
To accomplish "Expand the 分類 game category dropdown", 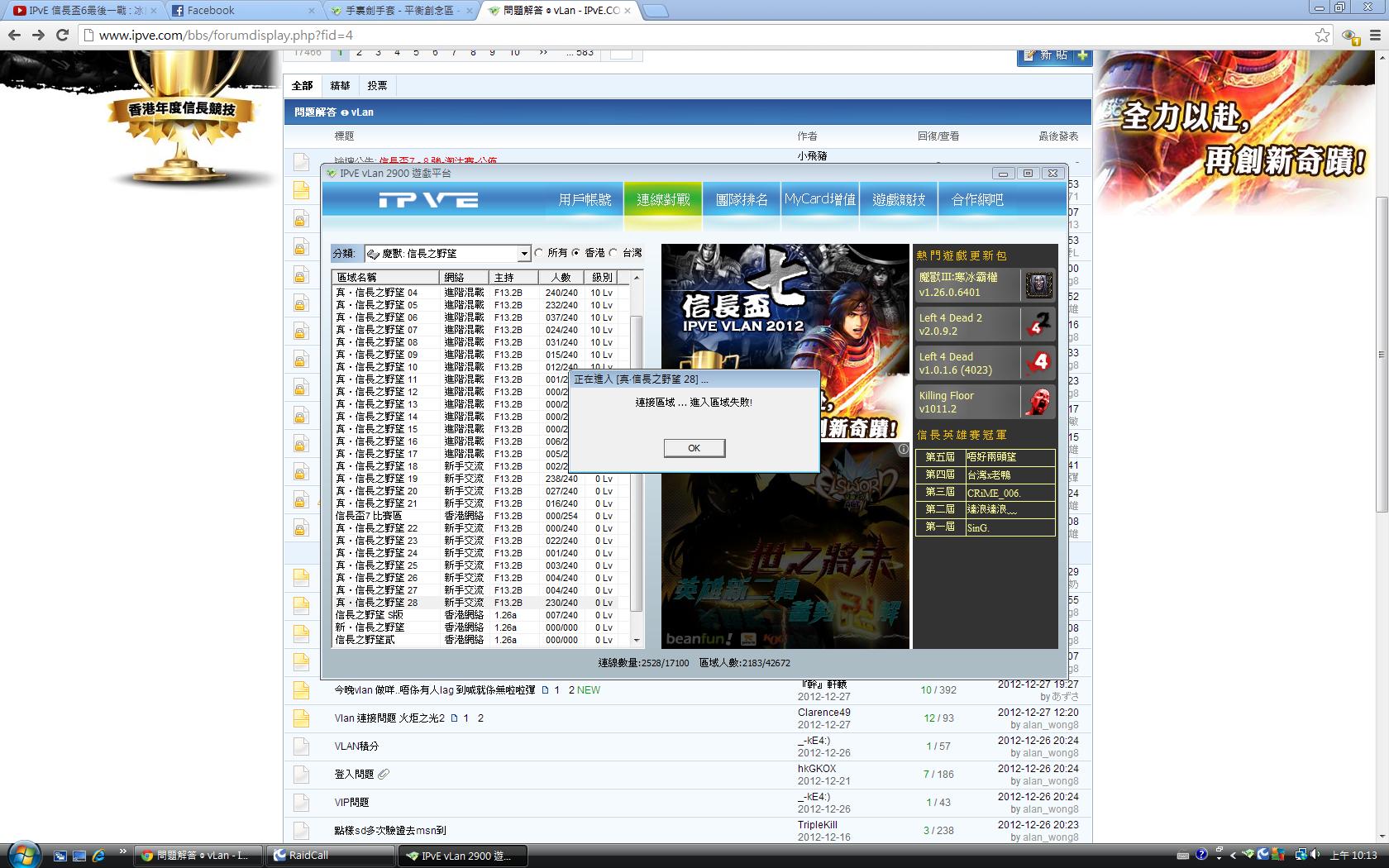I will (x=523, y=254).
